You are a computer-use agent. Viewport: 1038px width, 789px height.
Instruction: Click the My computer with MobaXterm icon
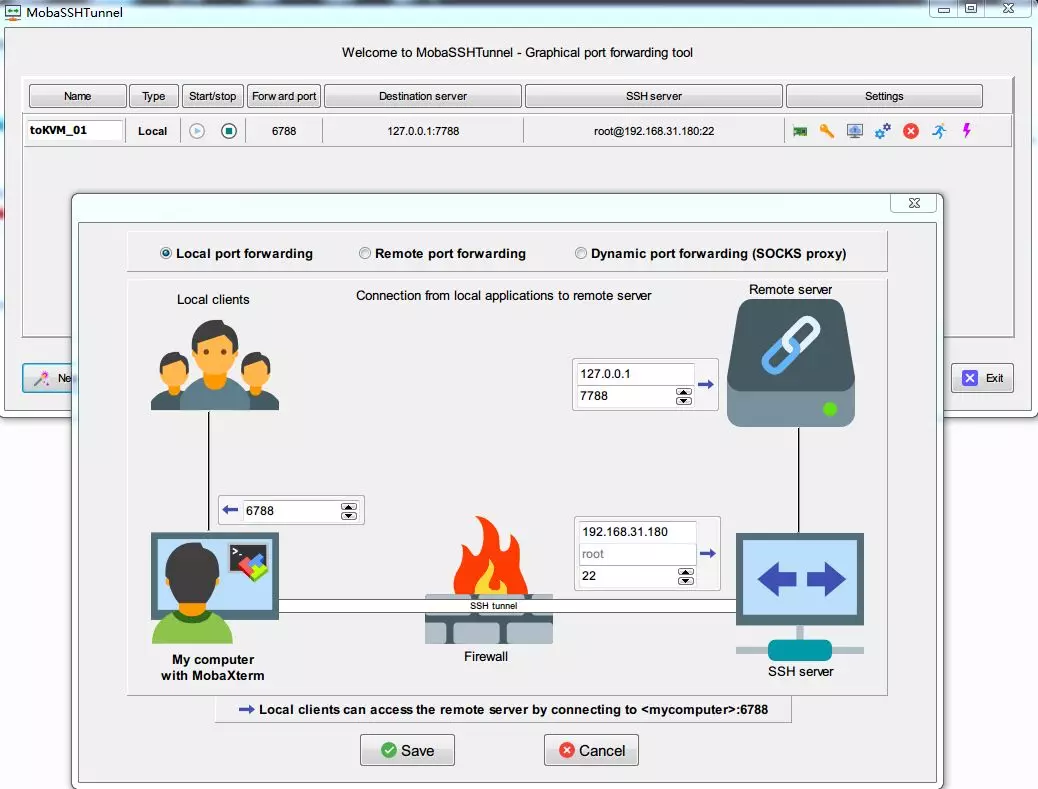click(214, 588)
